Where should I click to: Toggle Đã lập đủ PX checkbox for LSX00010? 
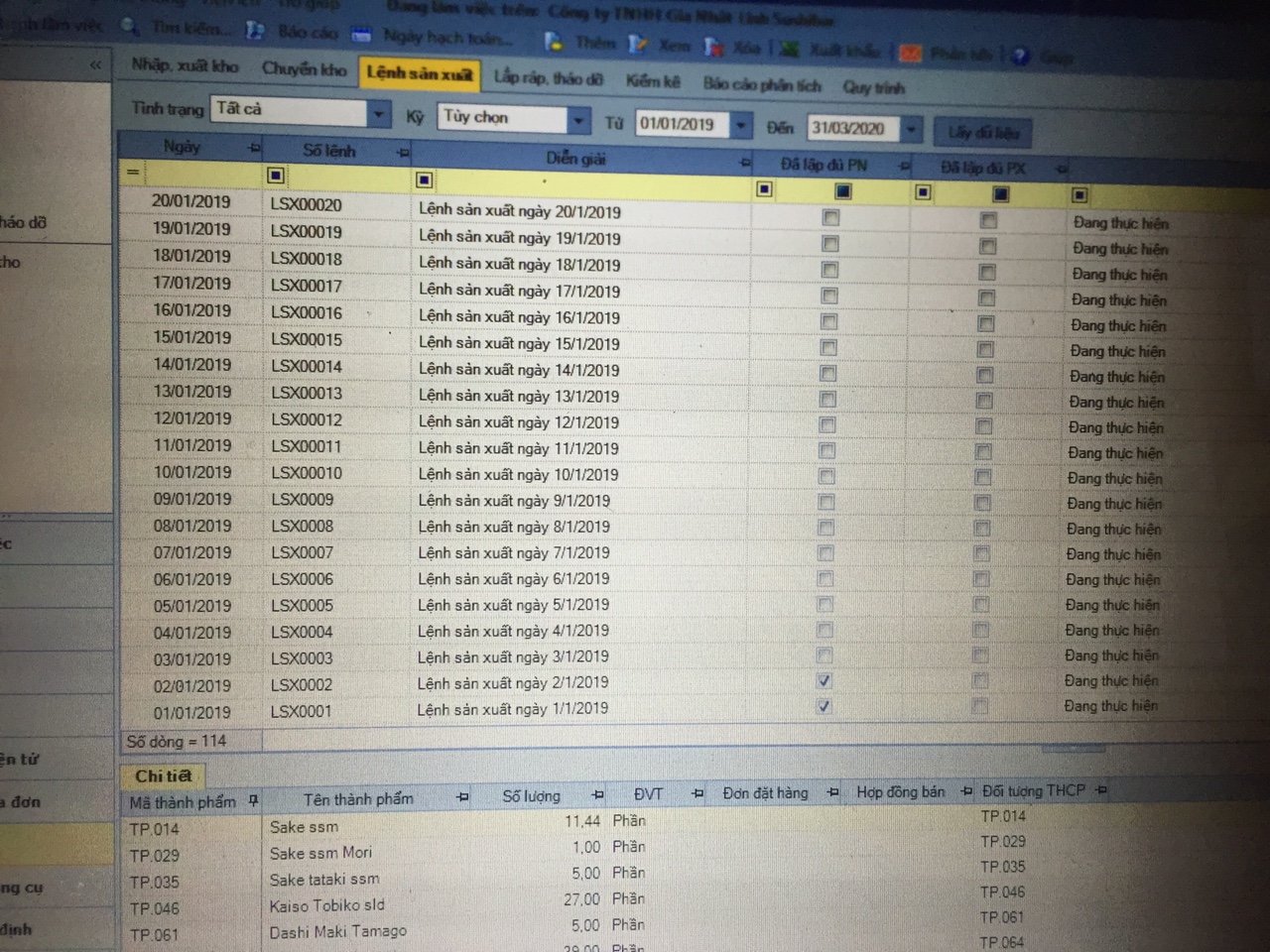click(x=983, y=477)
